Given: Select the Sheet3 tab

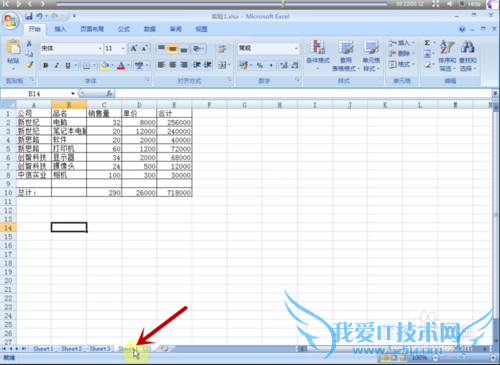Looking at the screenshot, I should [x=100, y=349].
